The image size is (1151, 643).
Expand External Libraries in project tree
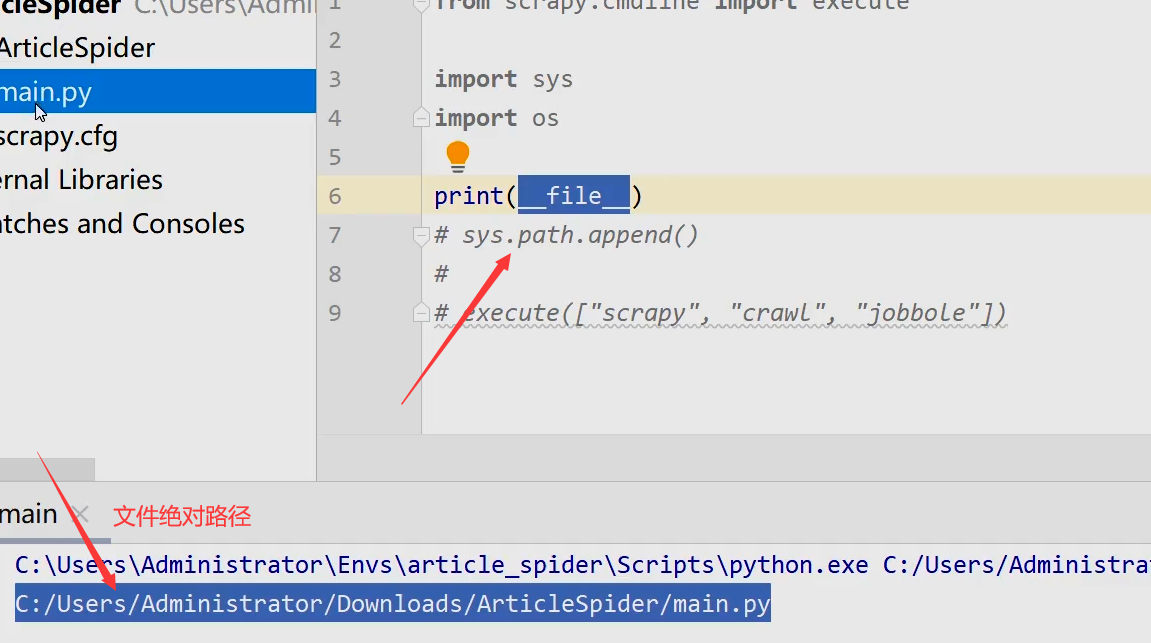point(80,180)
